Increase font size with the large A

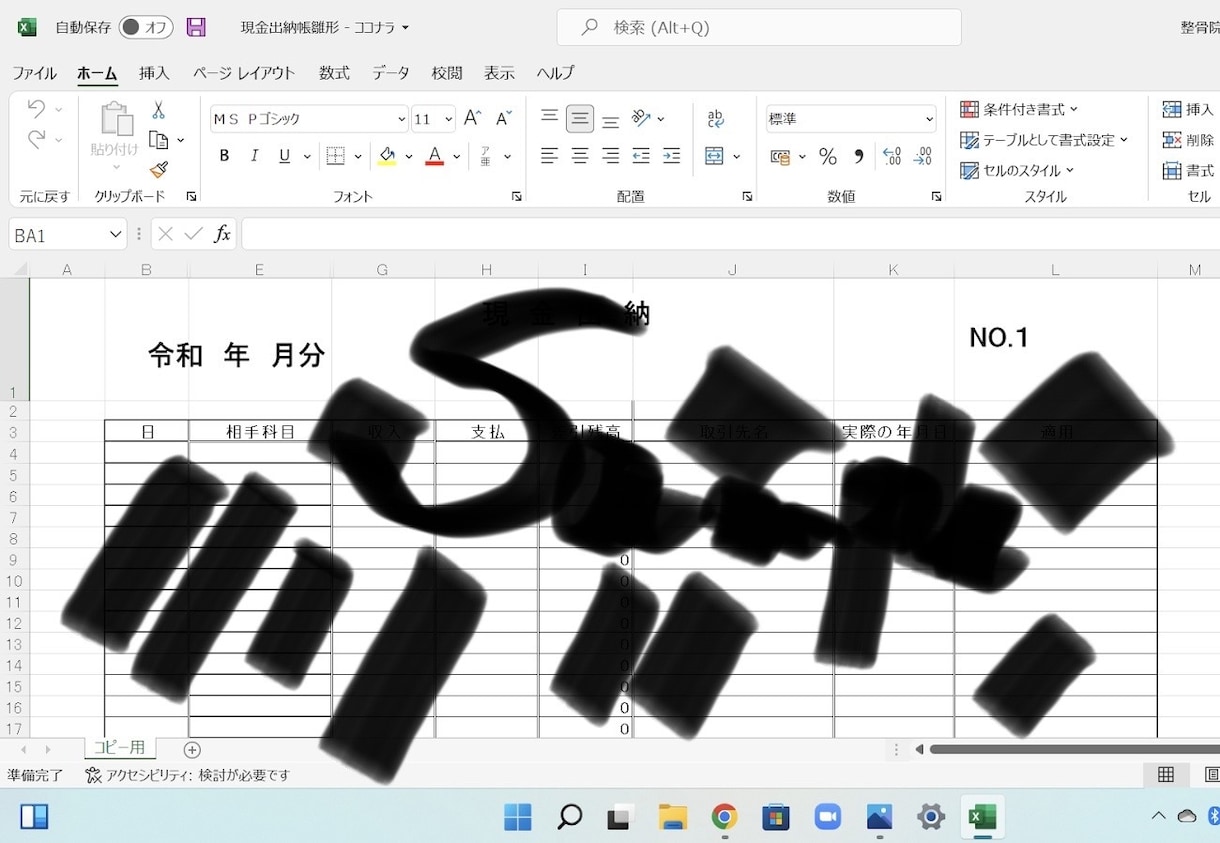coord(473,118)
